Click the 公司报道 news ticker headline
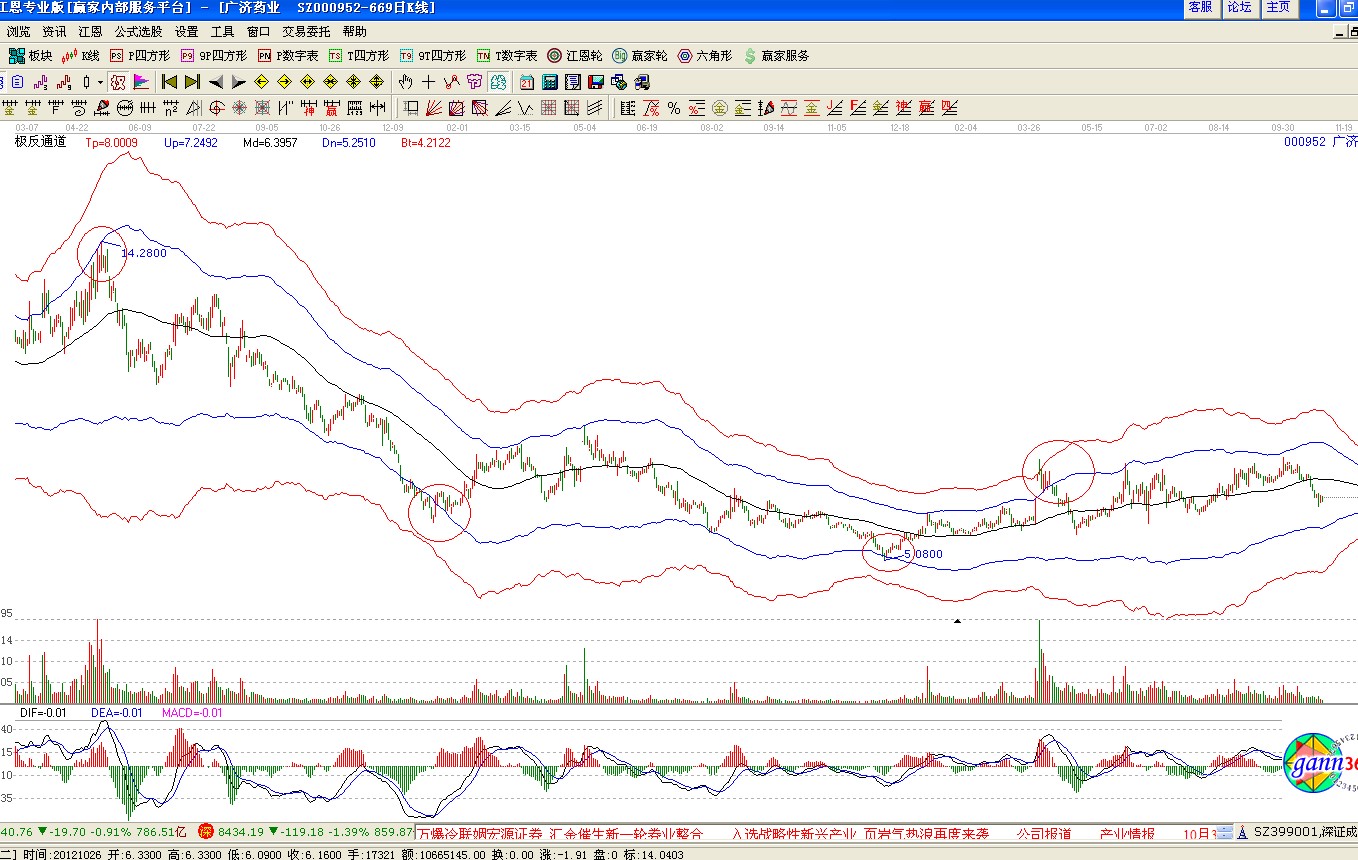The height and width of the screenshot is (860, 1358). pyautogui.click(x=1043, y=833)
